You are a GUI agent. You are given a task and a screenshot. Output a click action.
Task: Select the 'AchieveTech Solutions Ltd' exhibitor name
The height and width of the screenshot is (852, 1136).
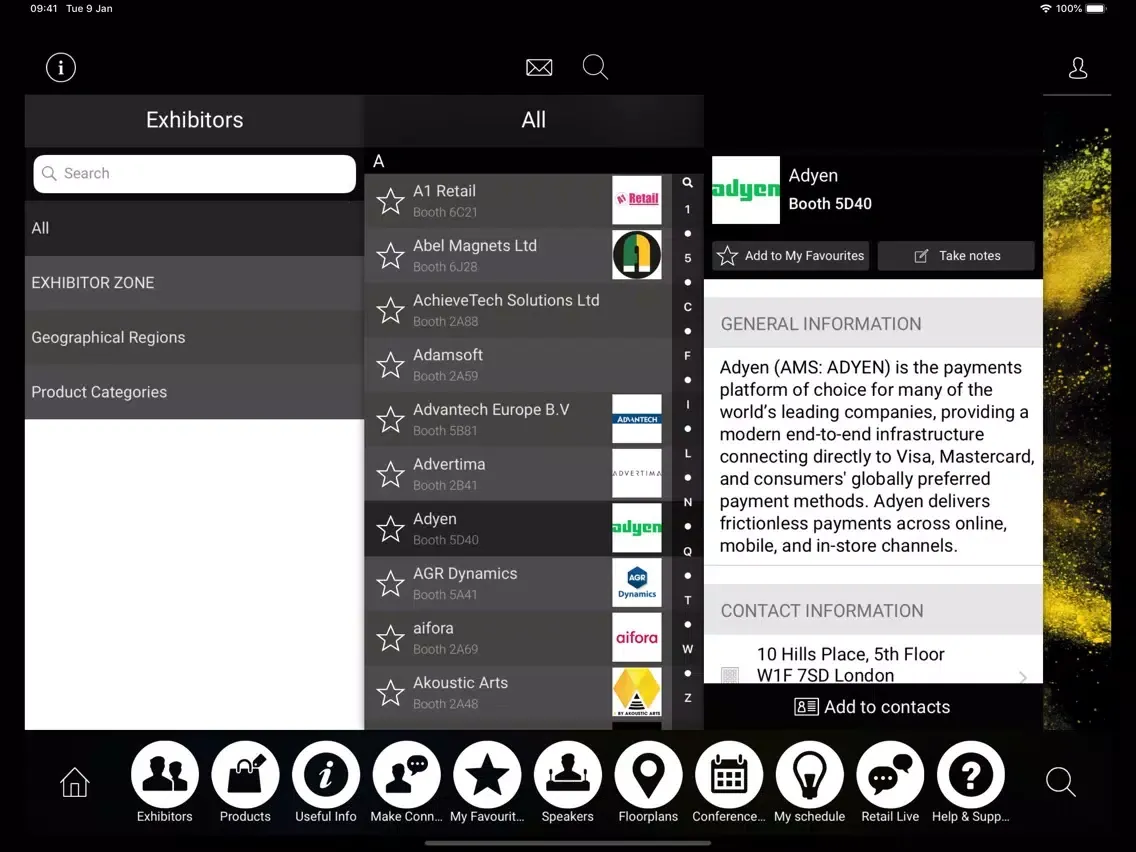tap(506, 300)
